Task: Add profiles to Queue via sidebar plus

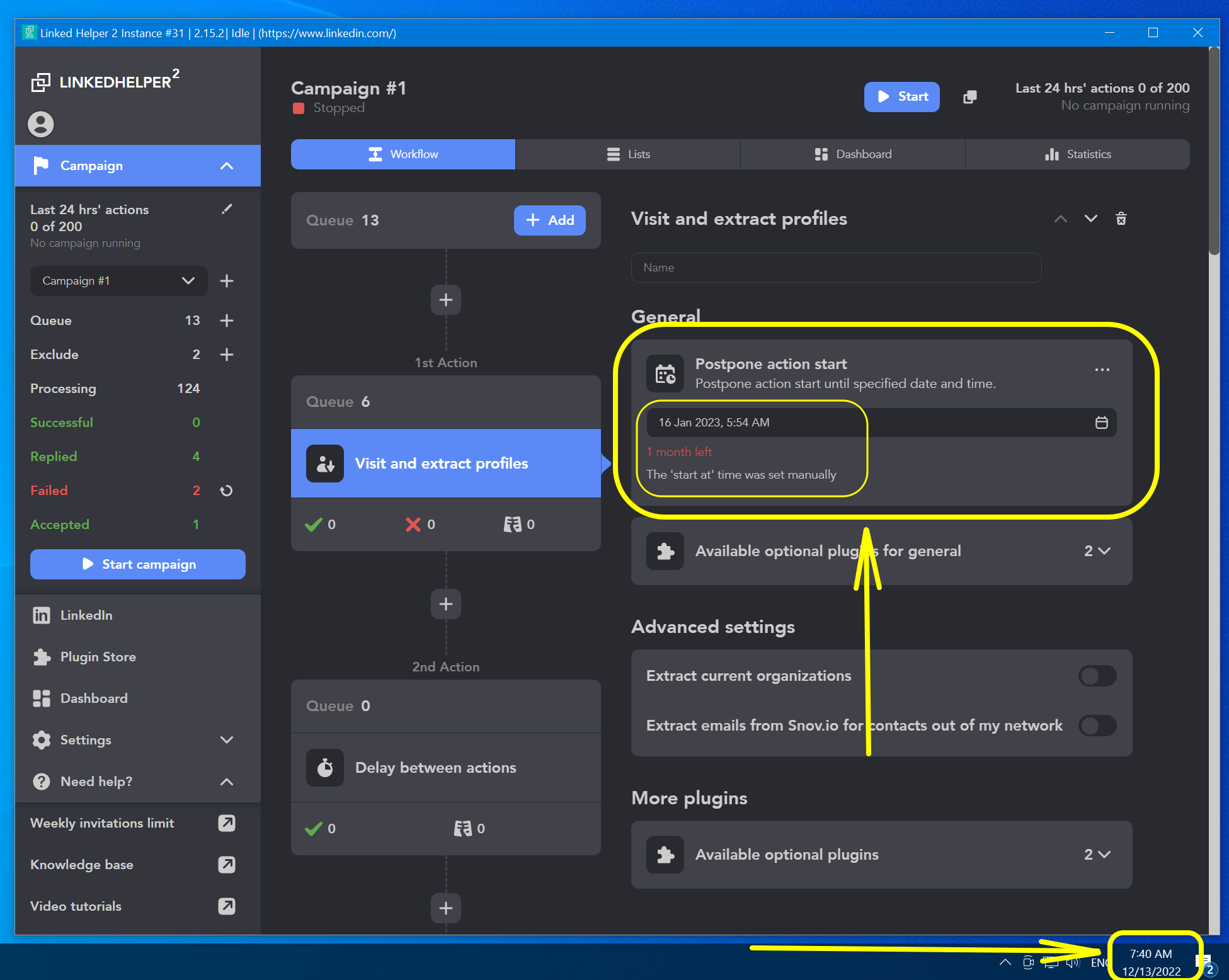Action: (227, 321)
